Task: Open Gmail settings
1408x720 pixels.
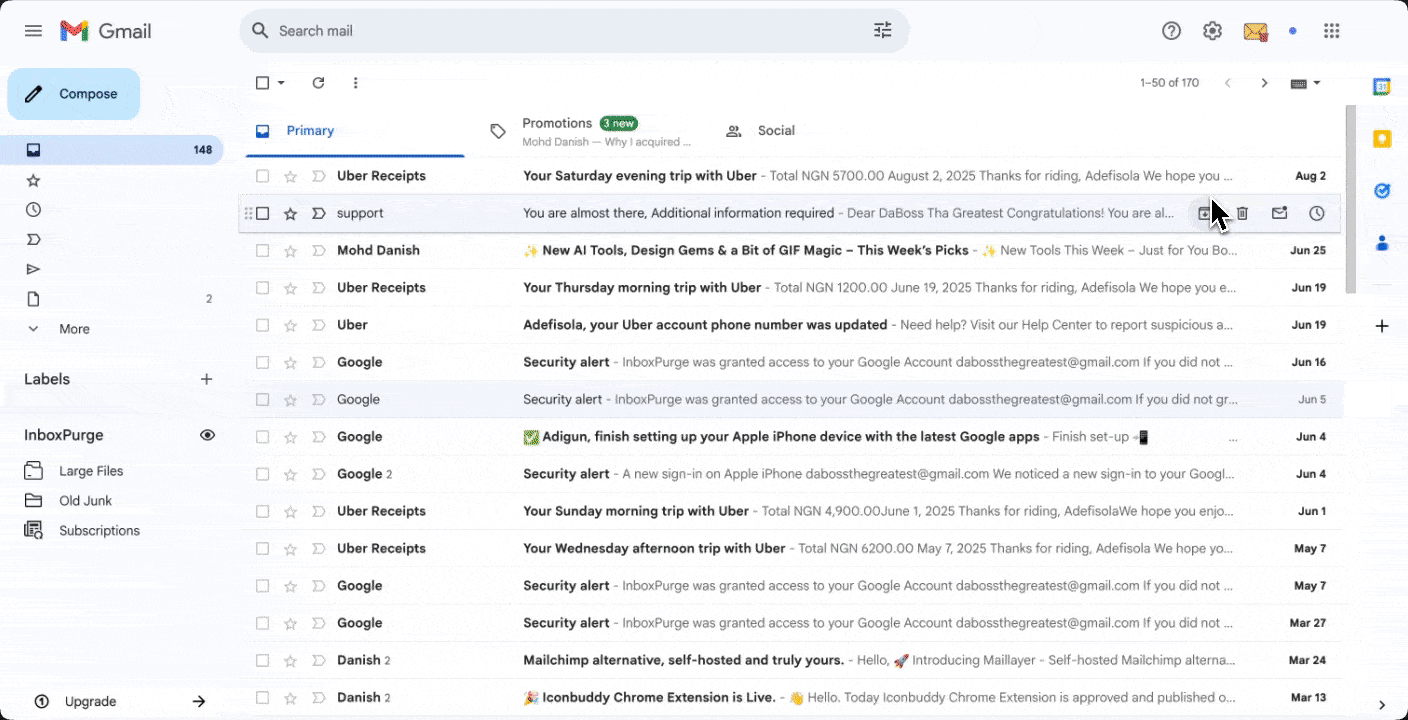Action: point(1212,31)
